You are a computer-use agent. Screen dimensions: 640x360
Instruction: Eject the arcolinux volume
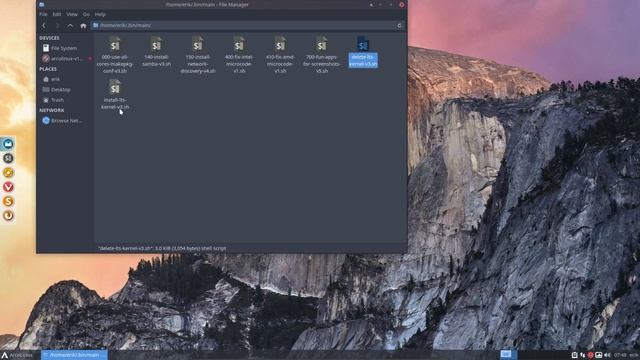[90, 58]
